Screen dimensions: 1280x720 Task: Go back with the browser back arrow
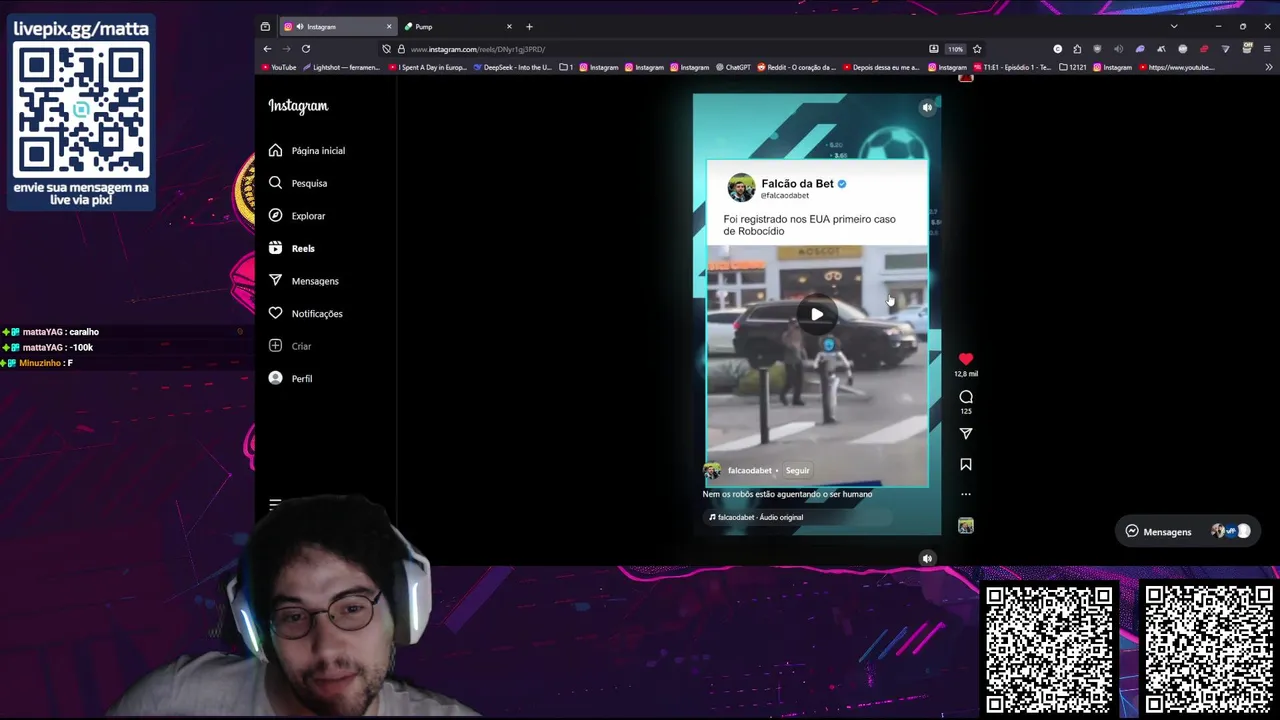tap(267, 49)
